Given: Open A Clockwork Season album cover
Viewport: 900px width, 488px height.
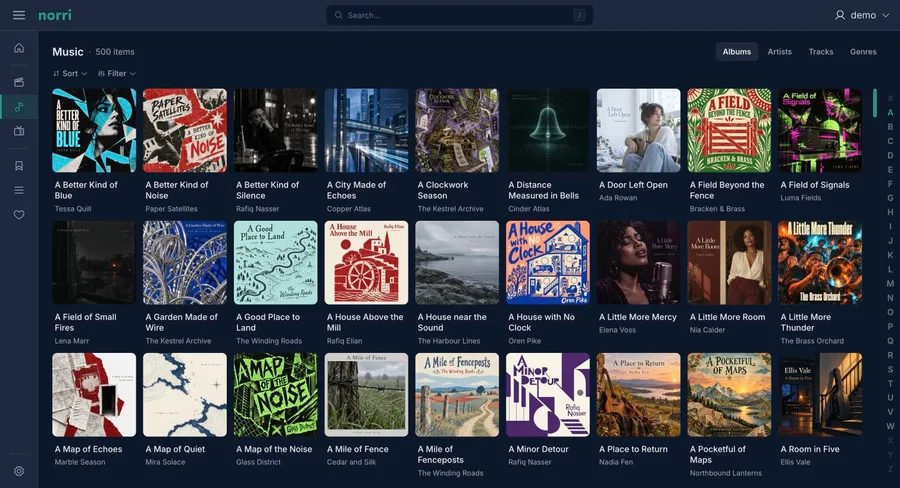Looking at the screenshot, I should point(457,130).
